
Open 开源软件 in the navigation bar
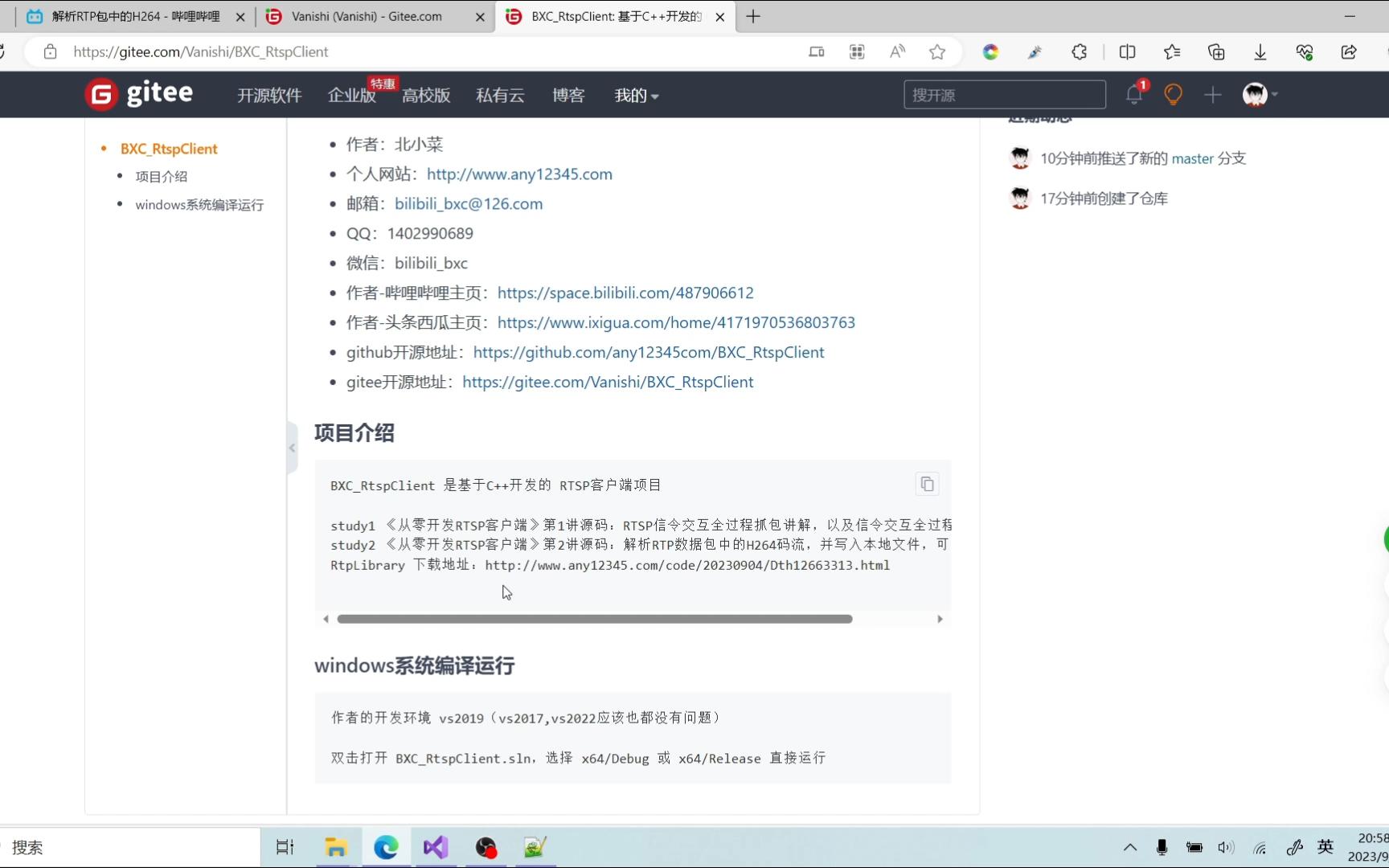269,96
